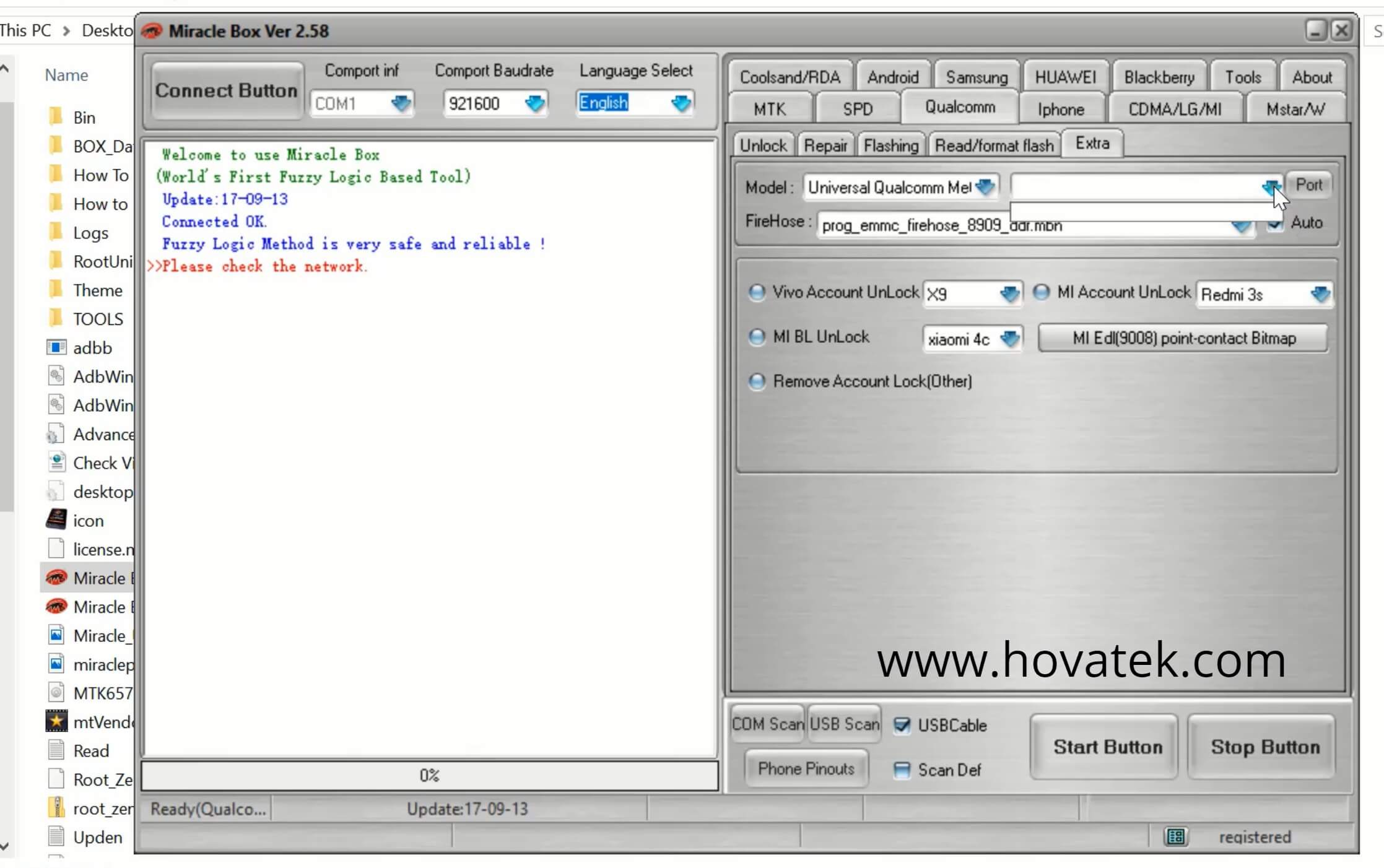Open the Comport Baudrate 921600 dropdown
The height and width of the screenshot is (868, 1384).
(534, 103)
